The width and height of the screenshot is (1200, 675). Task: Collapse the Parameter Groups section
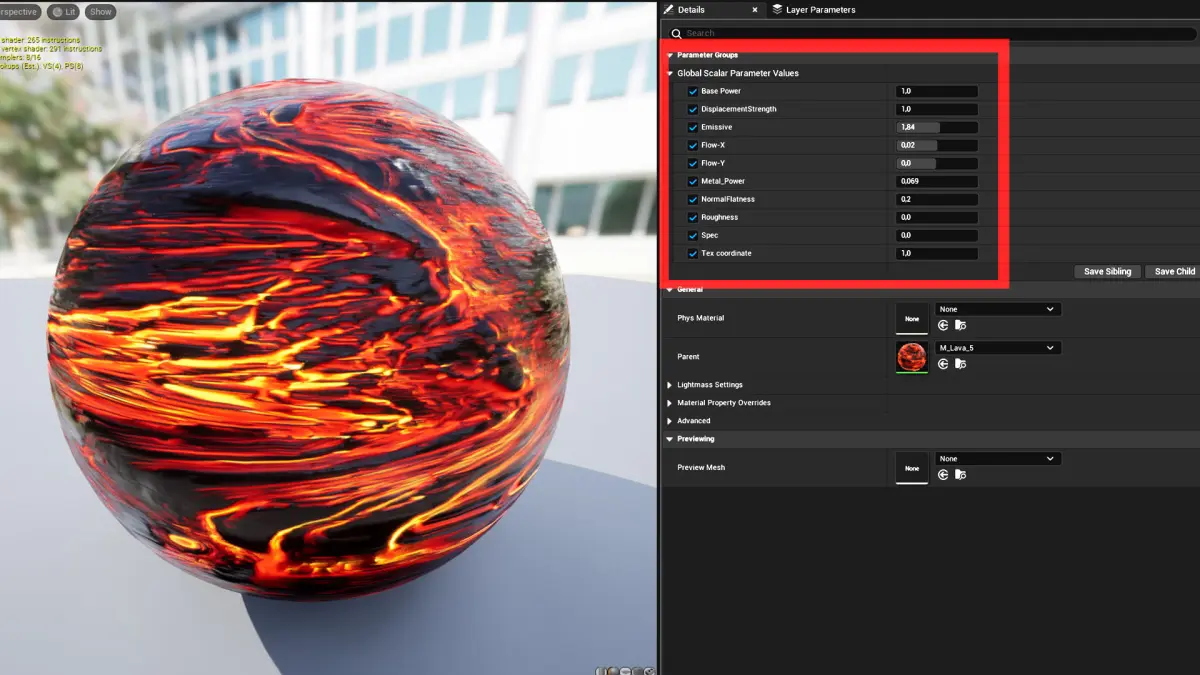tap(670, 55)
